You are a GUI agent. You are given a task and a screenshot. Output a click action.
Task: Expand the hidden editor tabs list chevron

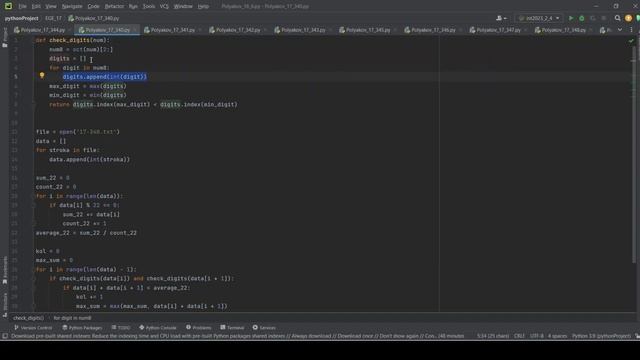point(620,30)
